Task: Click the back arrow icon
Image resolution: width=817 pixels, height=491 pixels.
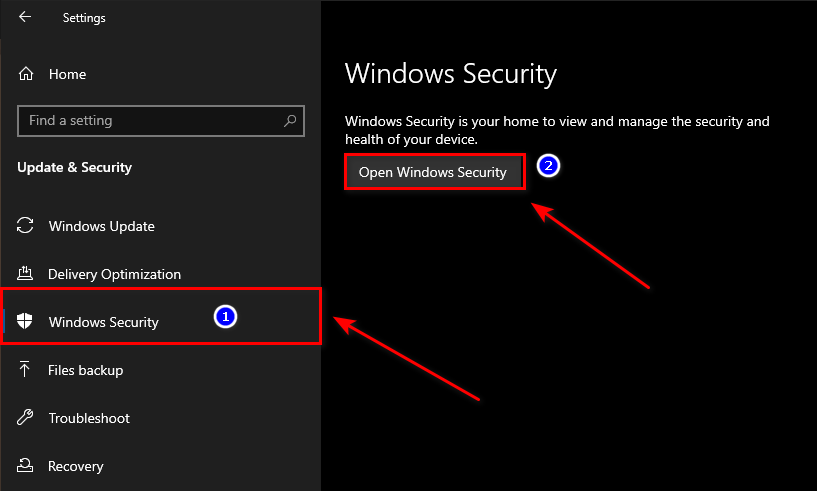Action: click(25, 17)
